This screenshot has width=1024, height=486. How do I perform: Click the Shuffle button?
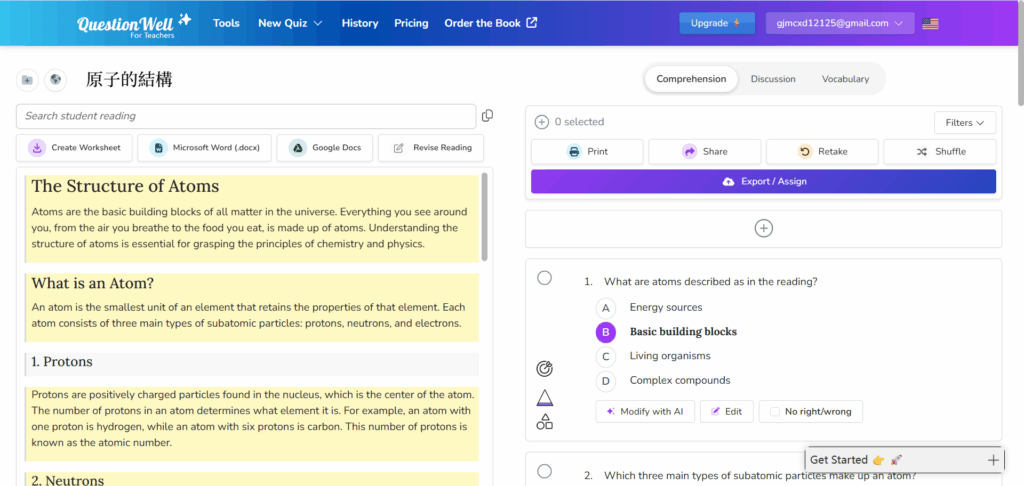point(940,152)
